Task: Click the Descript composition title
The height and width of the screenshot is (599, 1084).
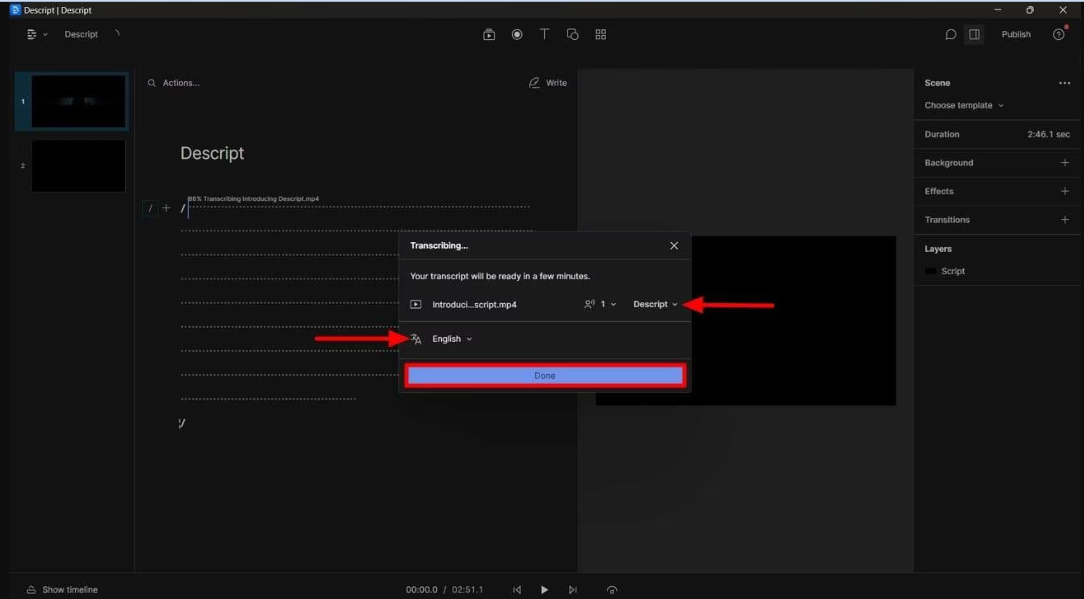Action: tap(212, 154)
